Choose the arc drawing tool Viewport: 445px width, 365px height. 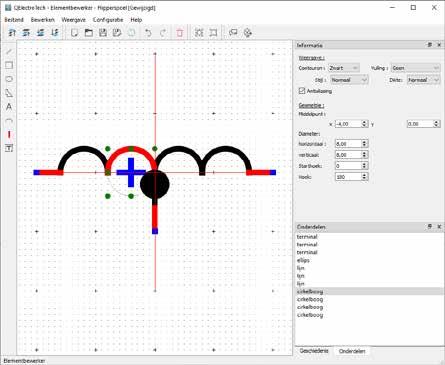tap(9, 121)
